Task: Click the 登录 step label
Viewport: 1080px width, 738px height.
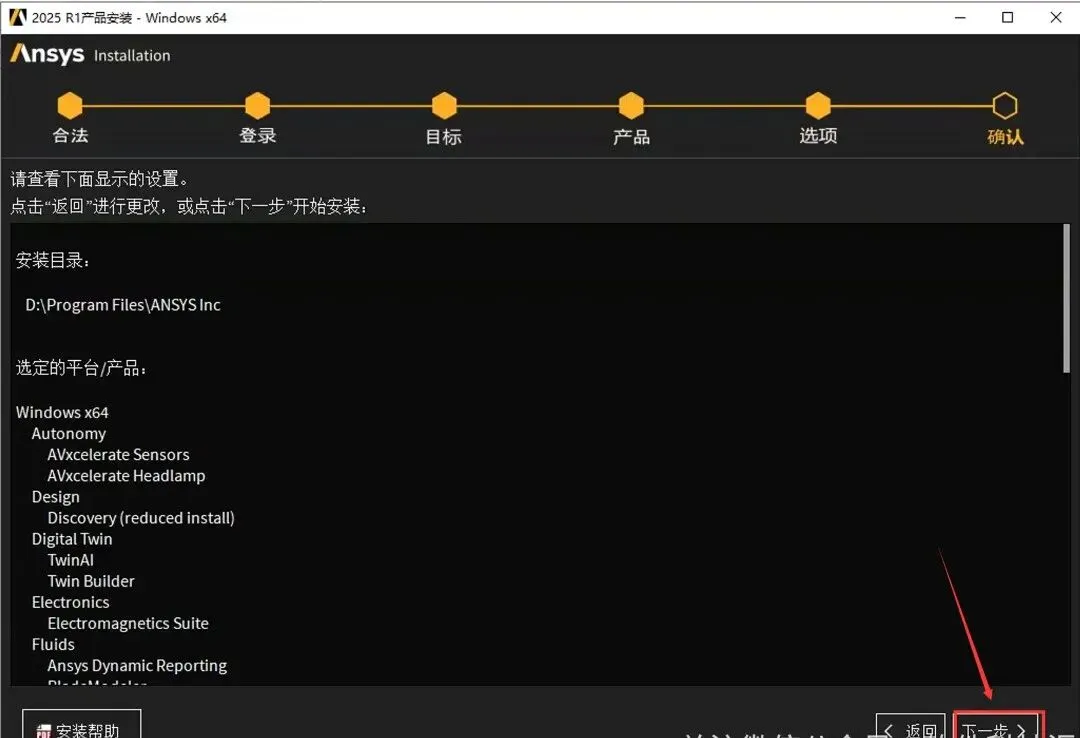Action: click(x=258, y=136)
